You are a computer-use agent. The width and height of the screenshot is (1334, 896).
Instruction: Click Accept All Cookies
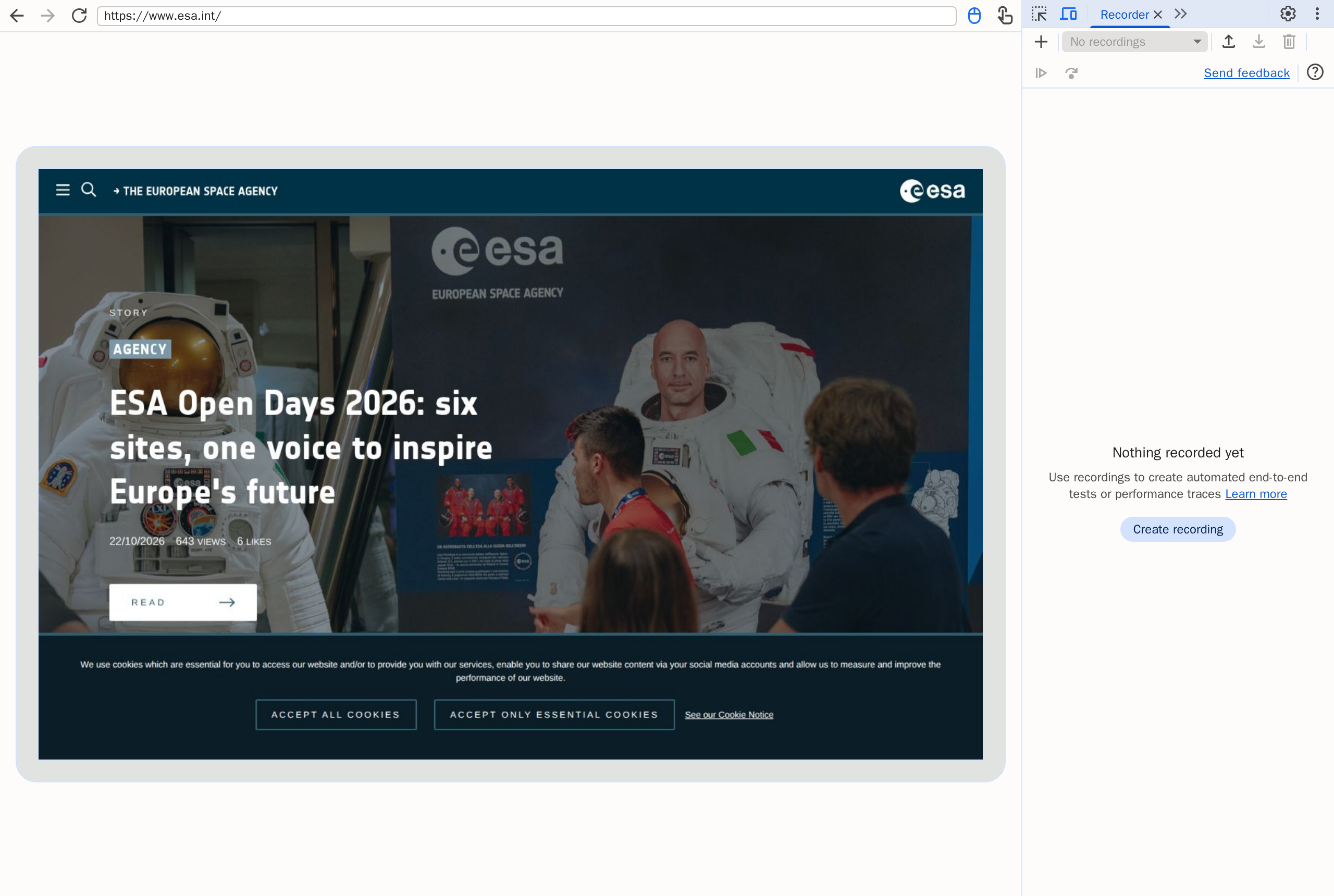pos(336,714)
